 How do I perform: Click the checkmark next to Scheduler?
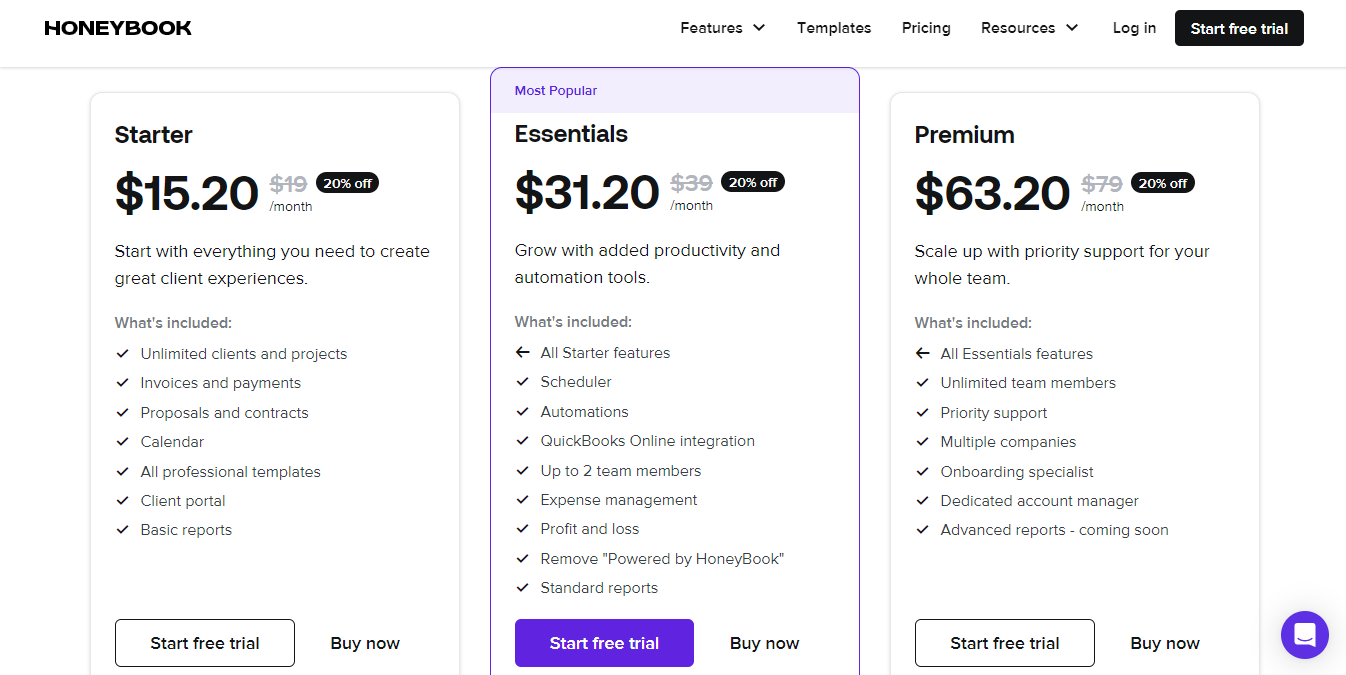coord(522,382)
